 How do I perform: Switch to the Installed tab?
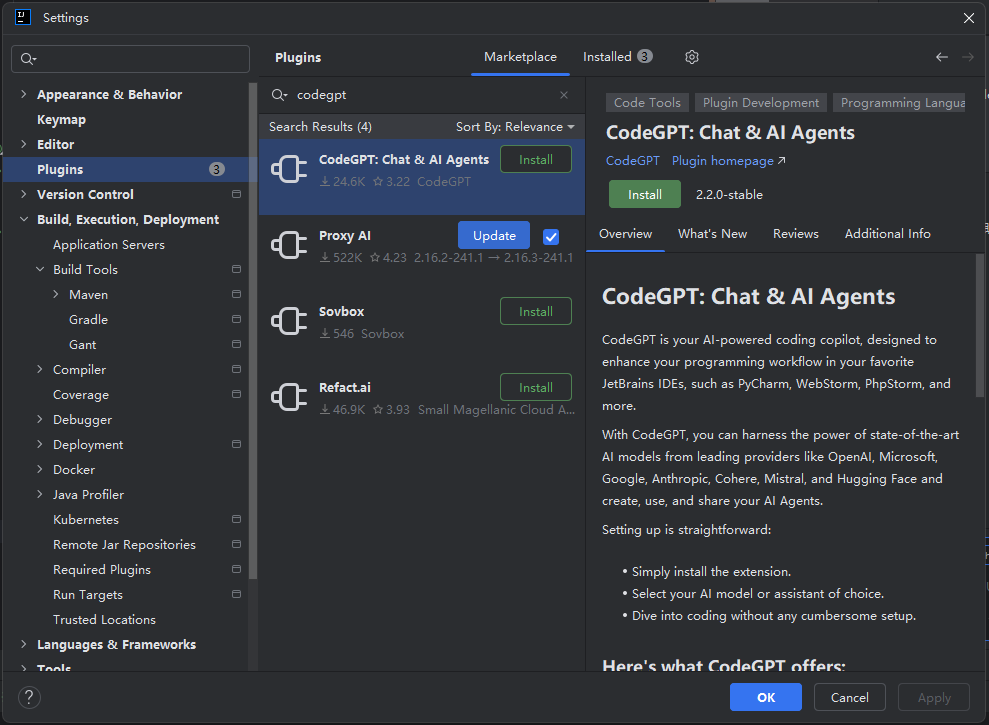tap(617, 57)
